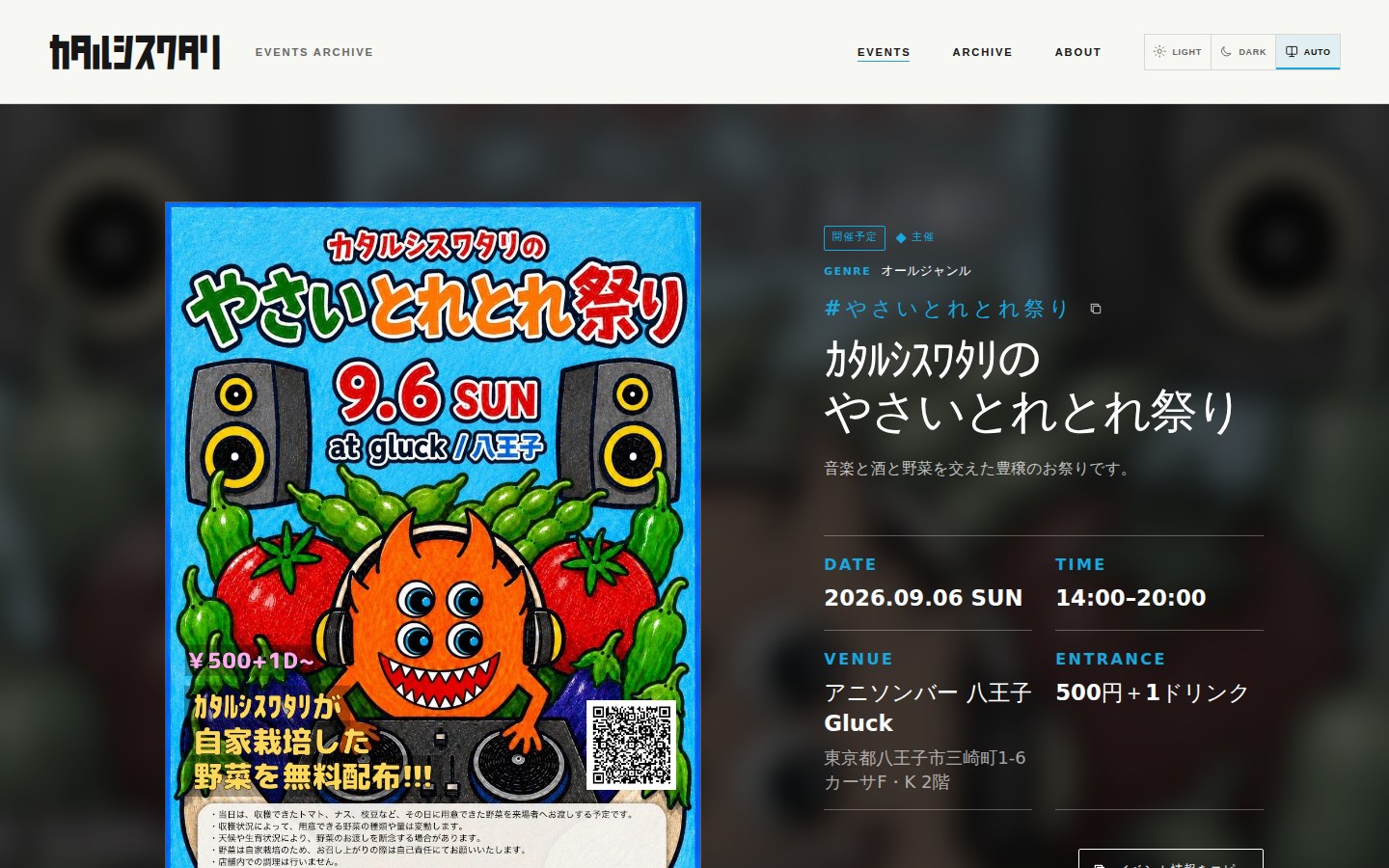This screenshot has width=1389, height=868.
Task: Click the 開催予定 status badge
Action: (x=854, y=237)
